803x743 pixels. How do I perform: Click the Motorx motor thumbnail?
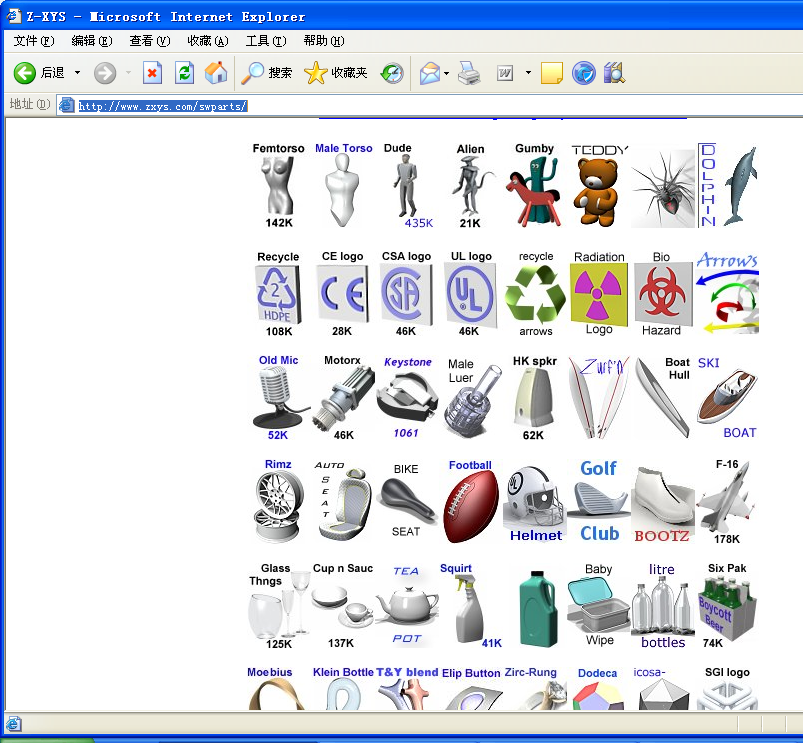(x=343, y=399)
